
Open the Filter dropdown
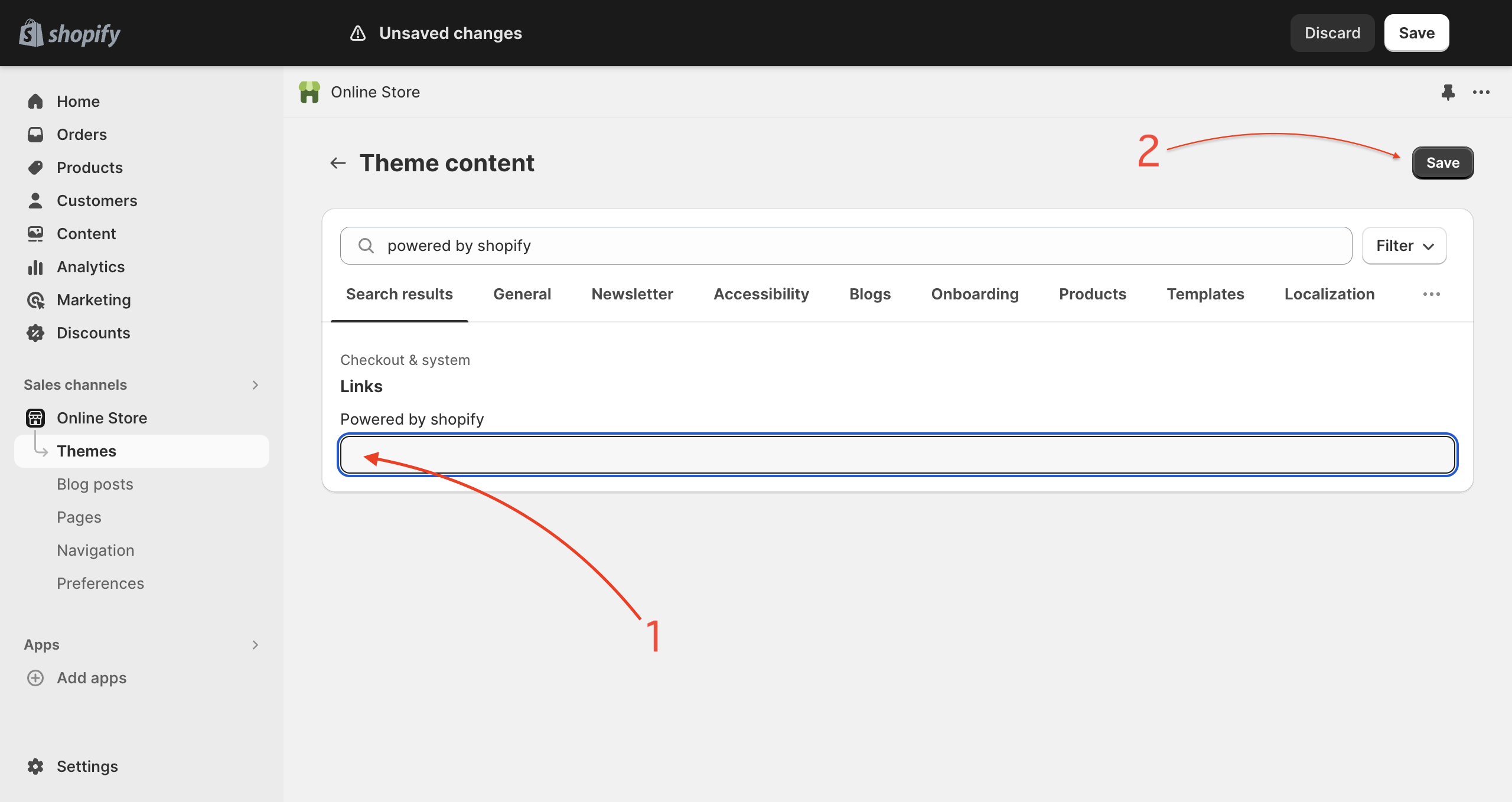tap(1404, 246)
